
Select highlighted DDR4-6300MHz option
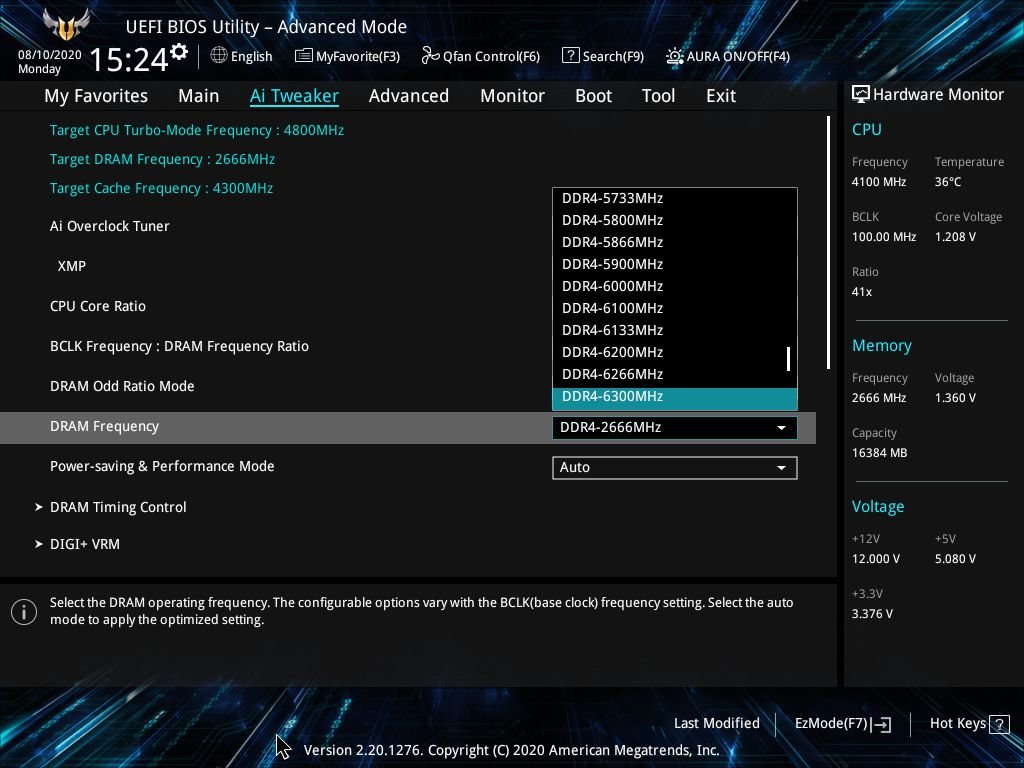(x=675, y=398)
